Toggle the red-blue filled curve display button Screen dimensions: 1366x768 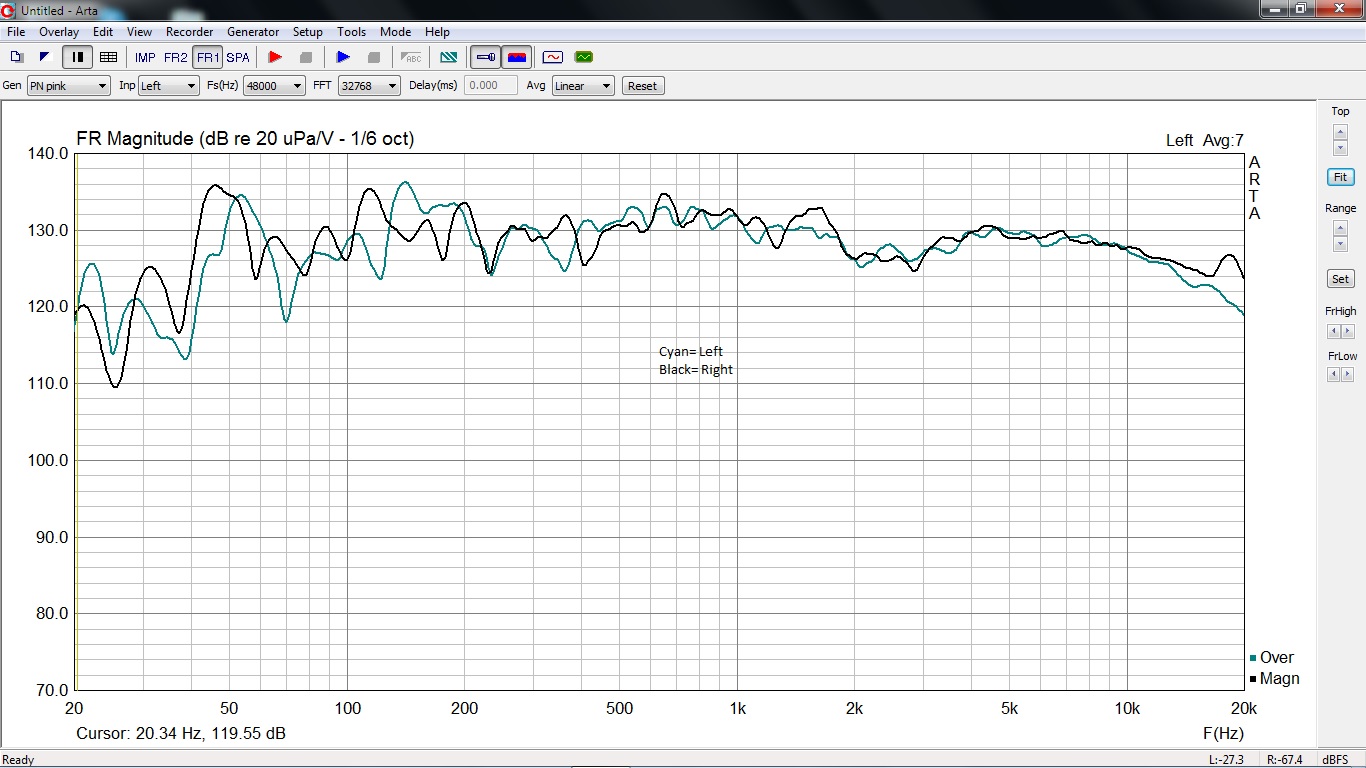tap(517, 58)
